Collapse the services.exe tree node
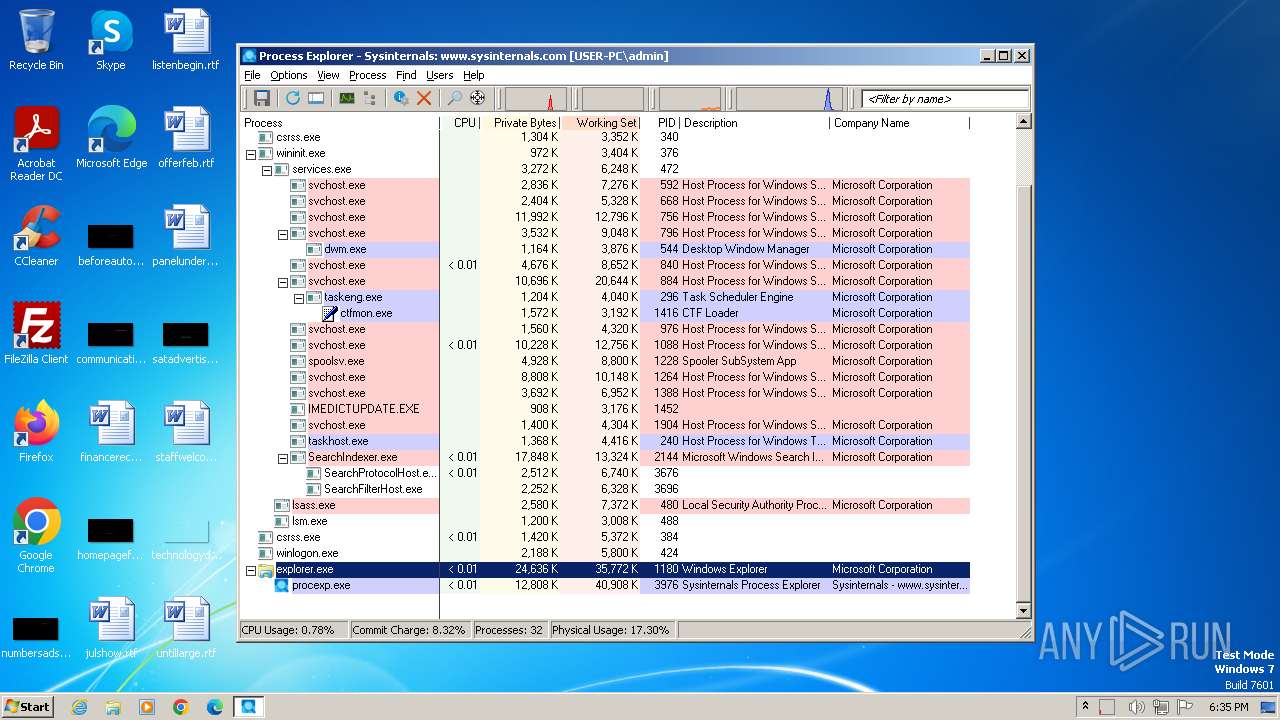The height and width of the screenshot is (720, 1280). [x=267, y=170]
